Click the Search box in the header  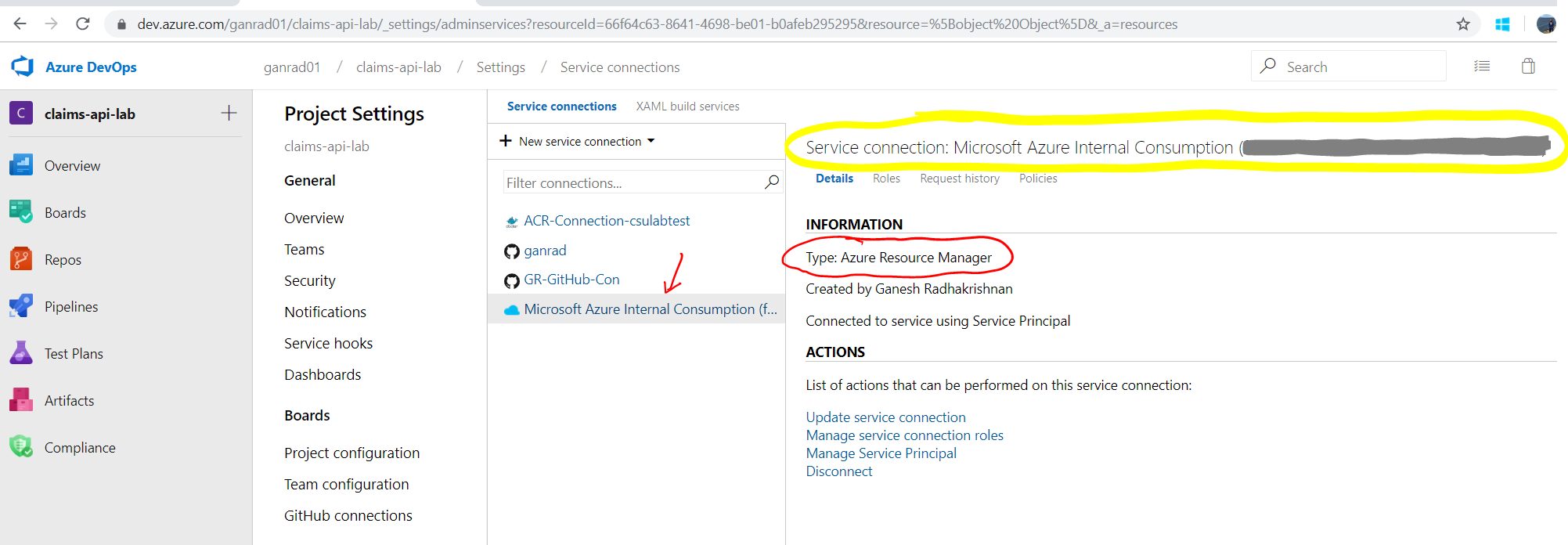pyautogui.click(x=1348, y=67)
